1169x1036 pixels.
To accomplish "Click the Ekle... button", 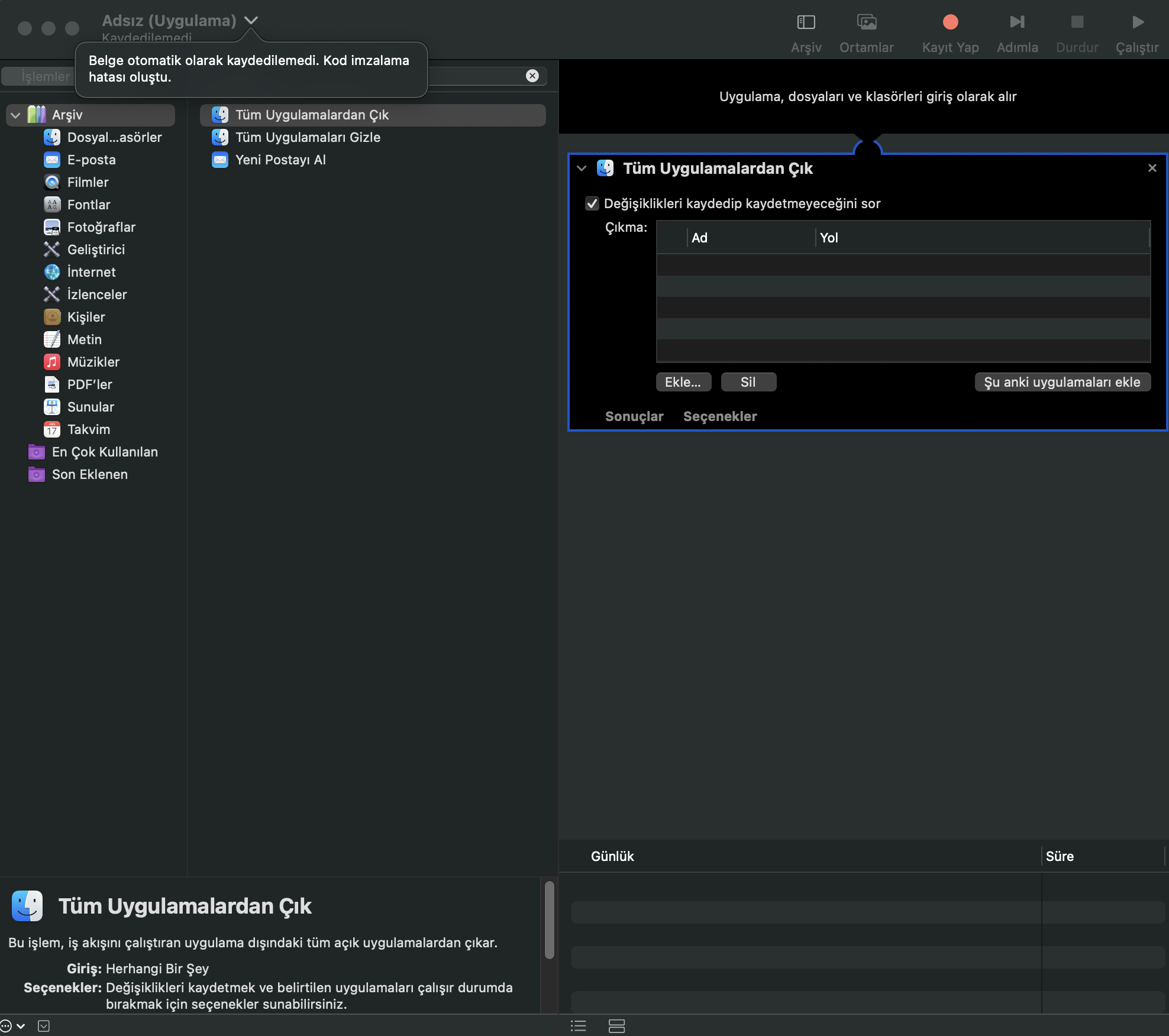I will 683,382.
